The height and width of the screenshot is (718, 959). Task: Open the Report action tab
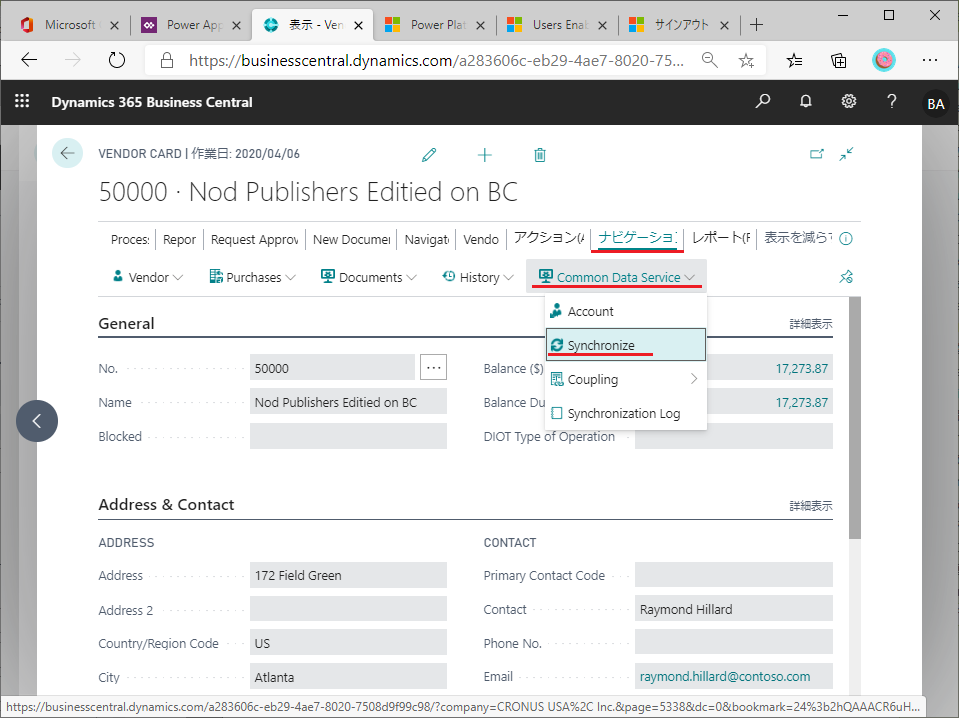(x=179, y=239)
